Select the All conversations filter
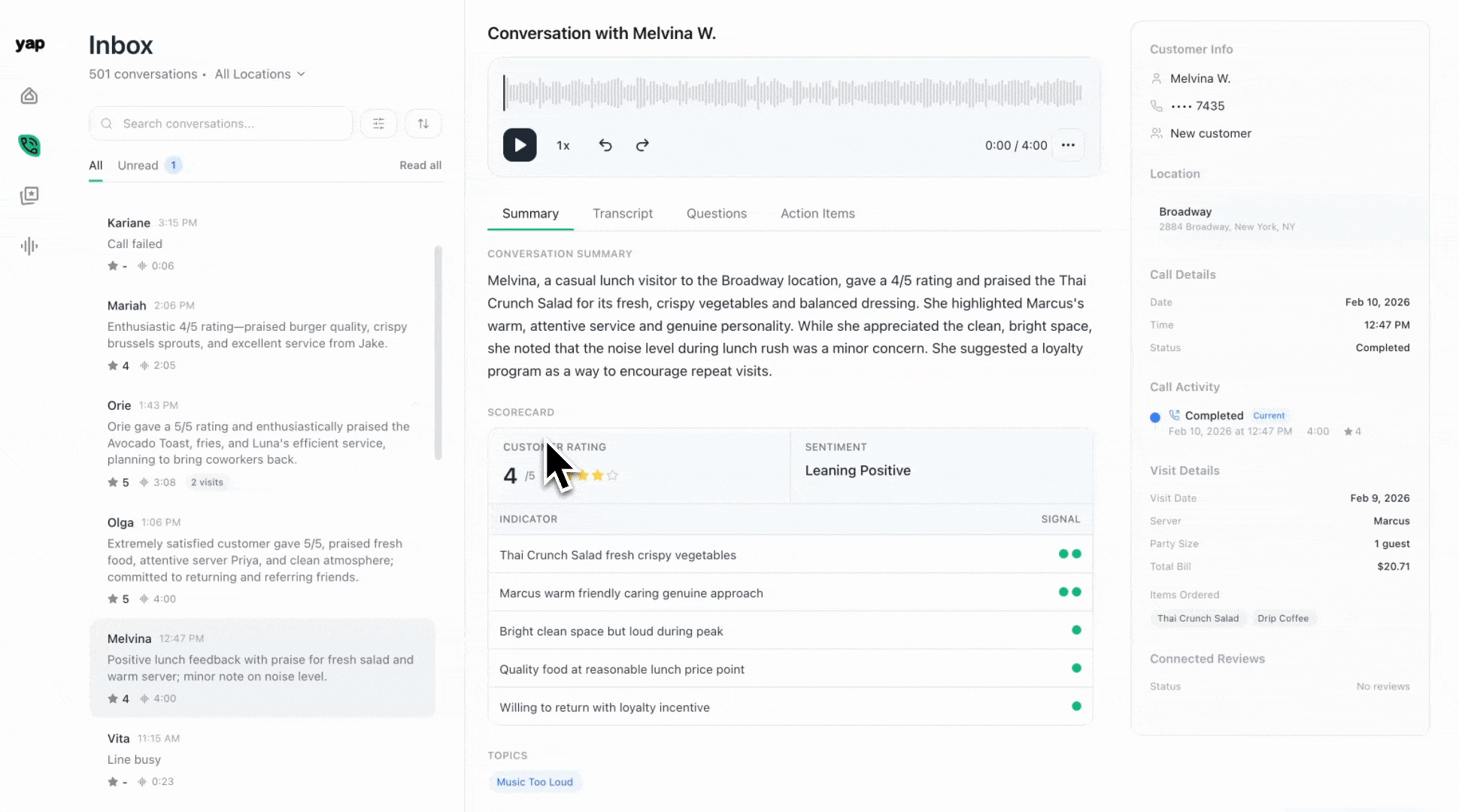This screenshot has height=812, width=1459. [96, 165]
